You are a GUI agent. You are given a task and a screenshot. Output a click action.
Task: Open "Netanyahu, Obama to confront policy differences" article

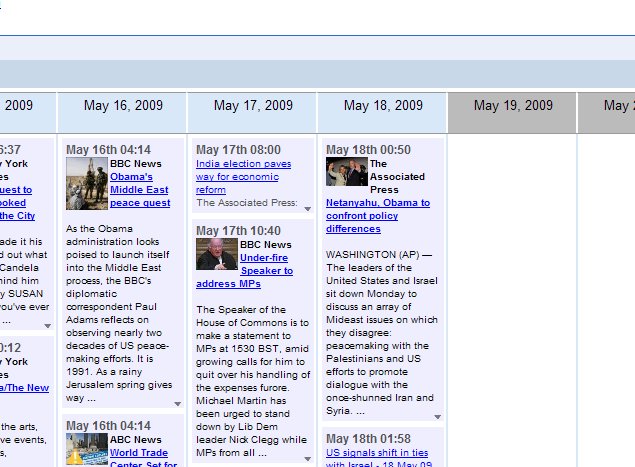[377, 215]
